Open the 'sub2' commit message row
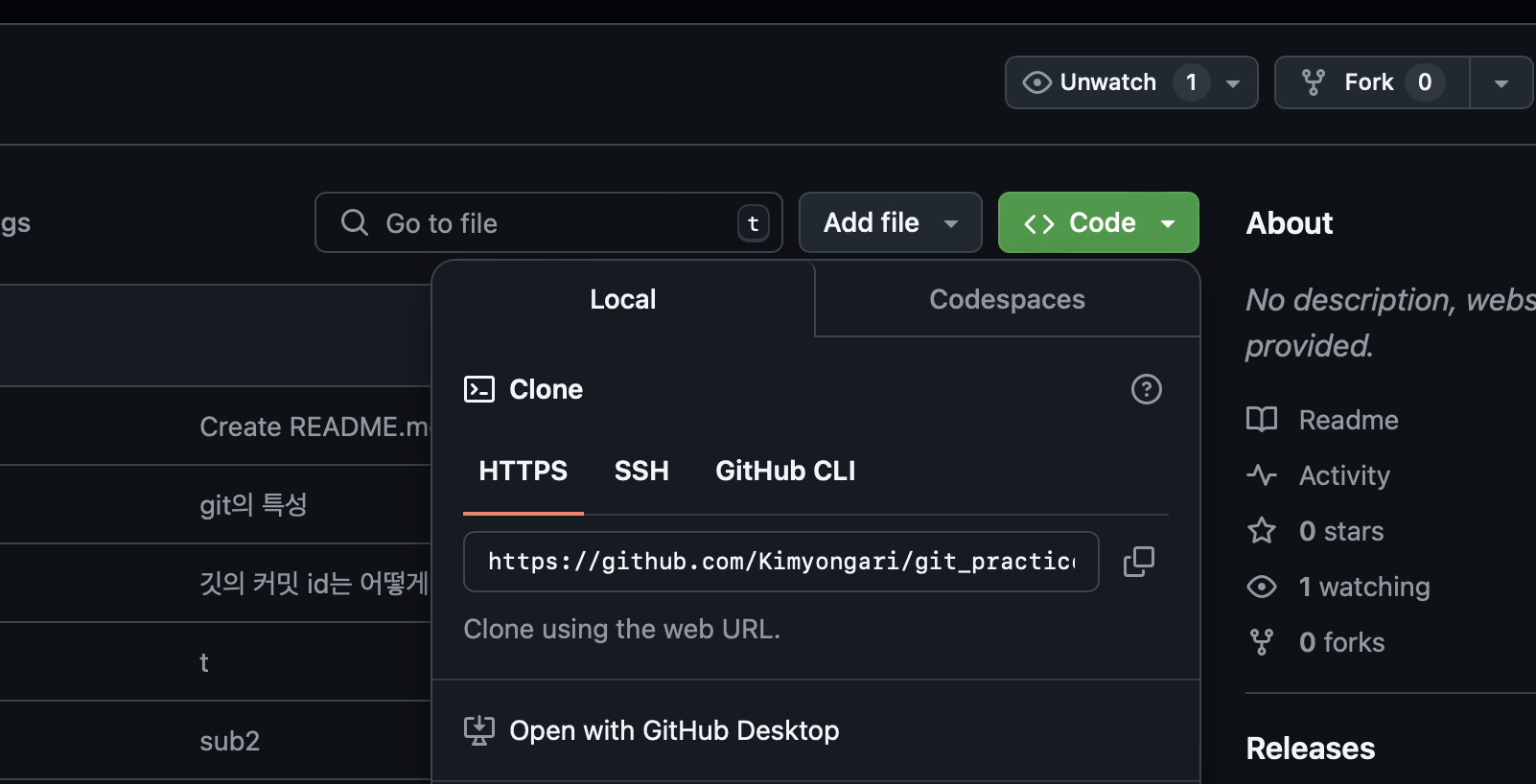The image size is (1536, 784). (x=230, y=741)
